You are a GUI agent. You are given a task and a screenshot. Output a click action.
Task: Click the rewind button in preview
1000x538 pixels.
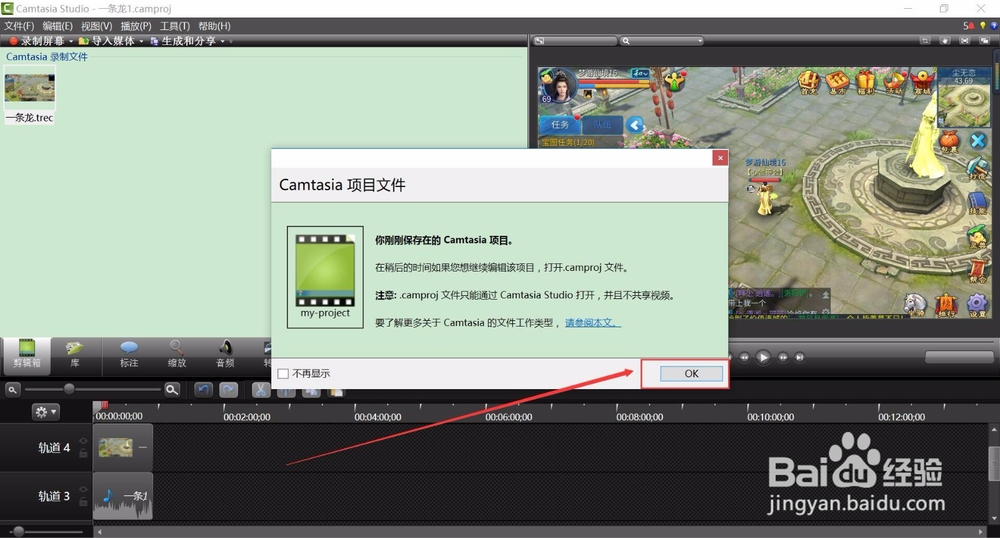coord(744,358)
